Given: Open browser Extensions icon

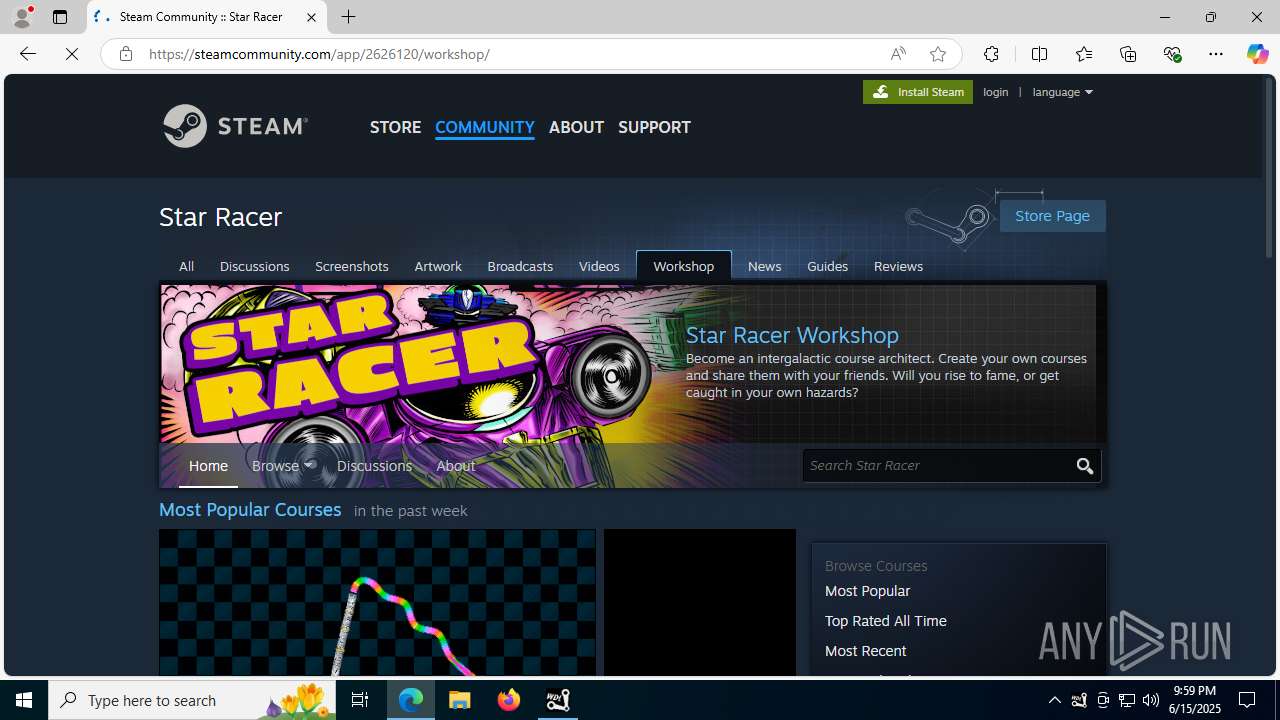Looking at the screenshot, I should (991, 54).
